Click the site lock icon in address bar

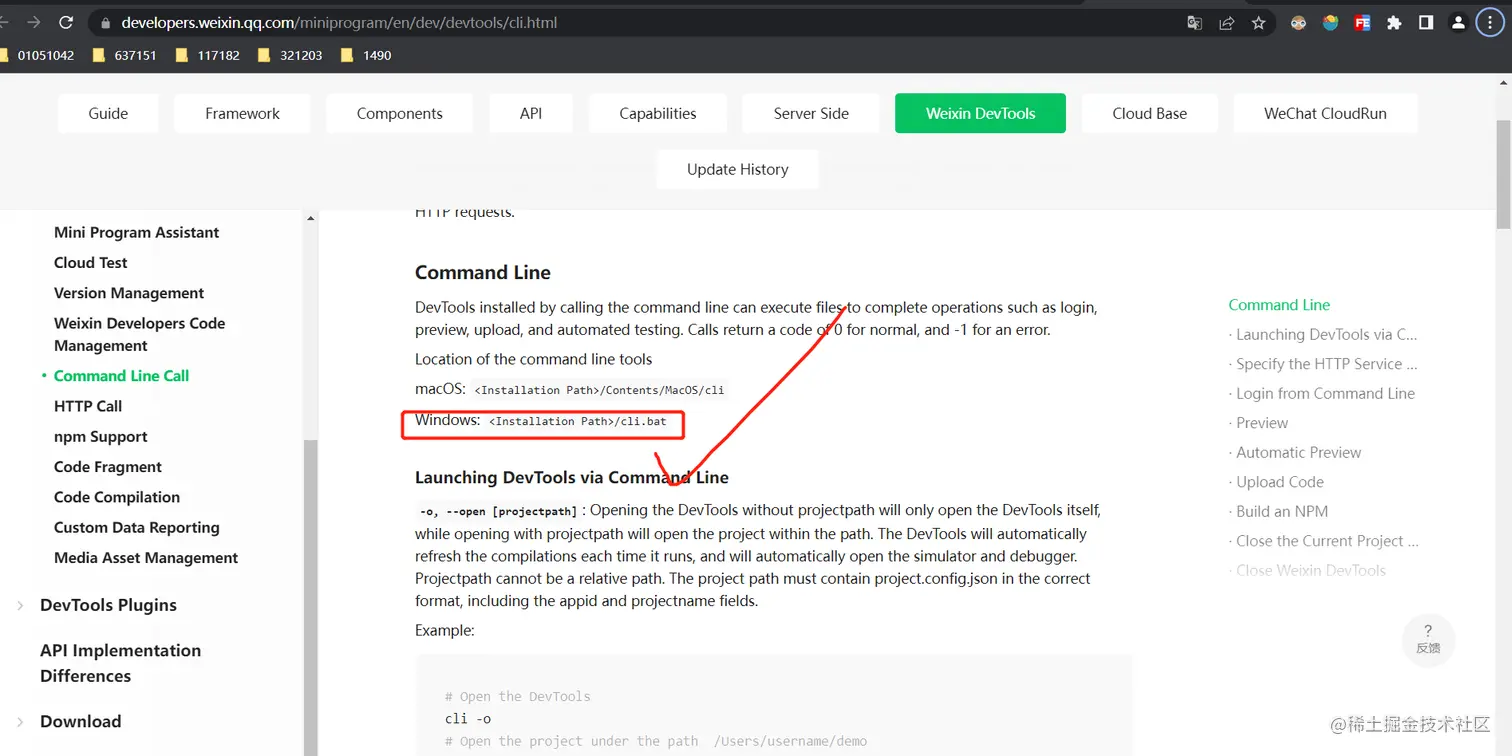(105, 23)
